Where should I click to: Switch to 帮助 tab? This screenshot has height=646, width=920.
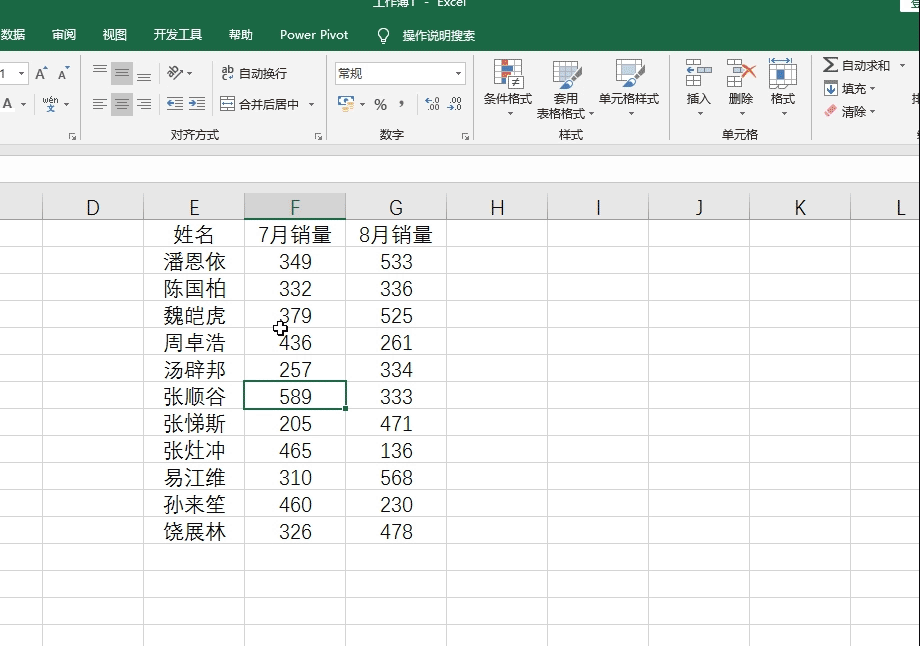coord(241,35)
